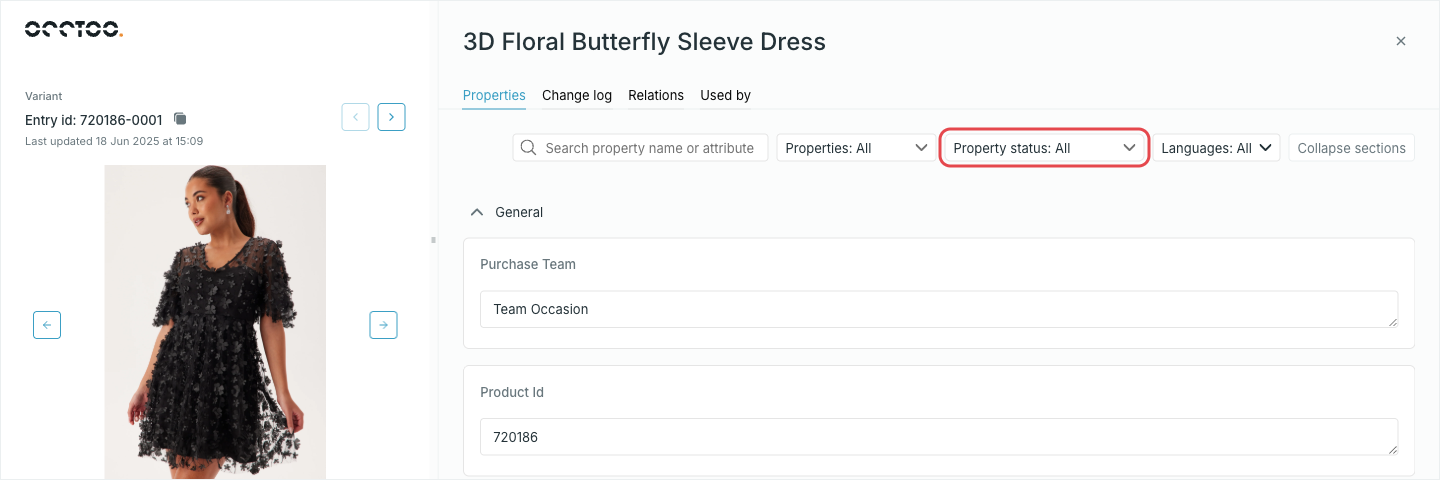Click the black dress product image
1440x480 pixels.
pos(215,322)
